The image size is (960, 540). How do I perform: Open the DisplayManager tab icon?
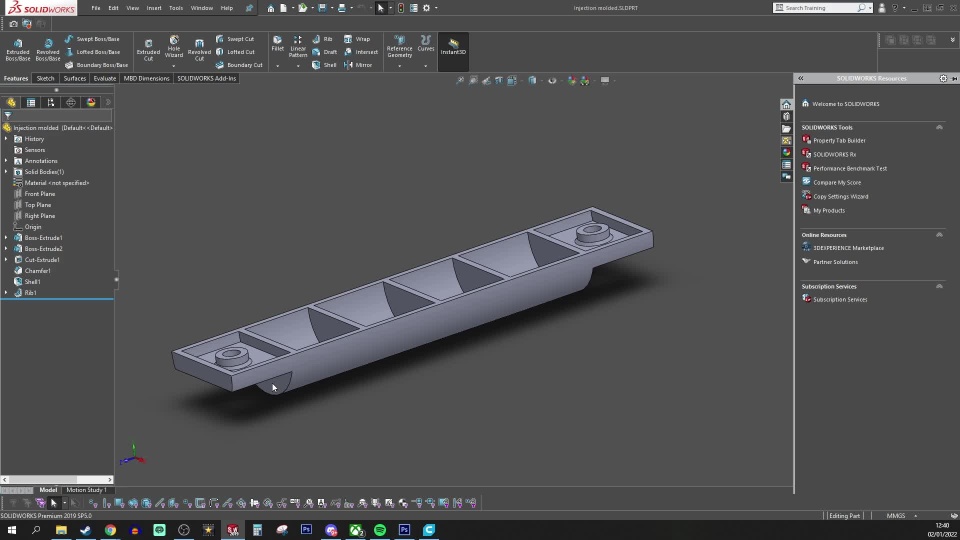[91, 102]
